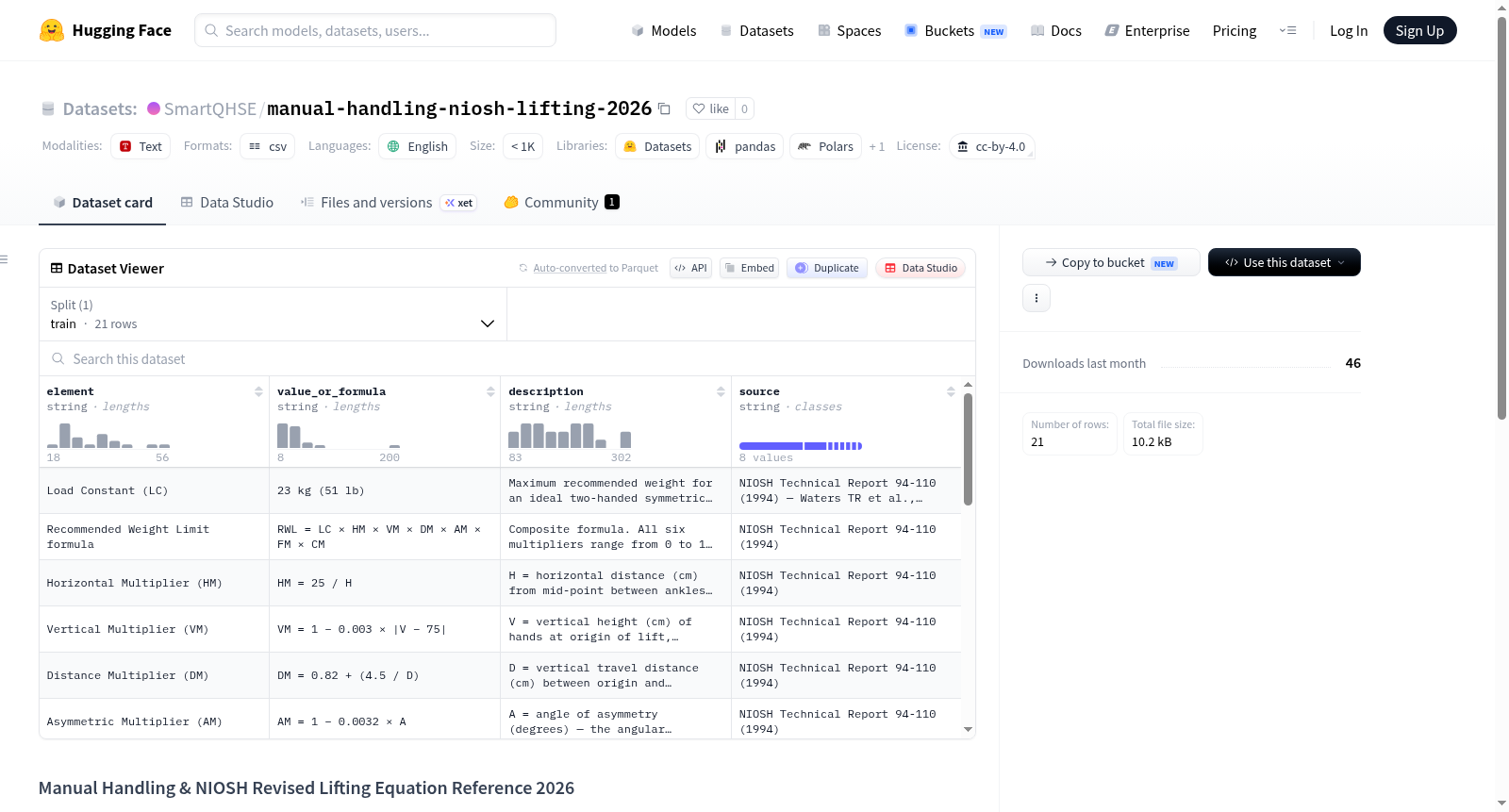
Task: Open Enterprise in the top navigation
Action: pos(1147,31)
